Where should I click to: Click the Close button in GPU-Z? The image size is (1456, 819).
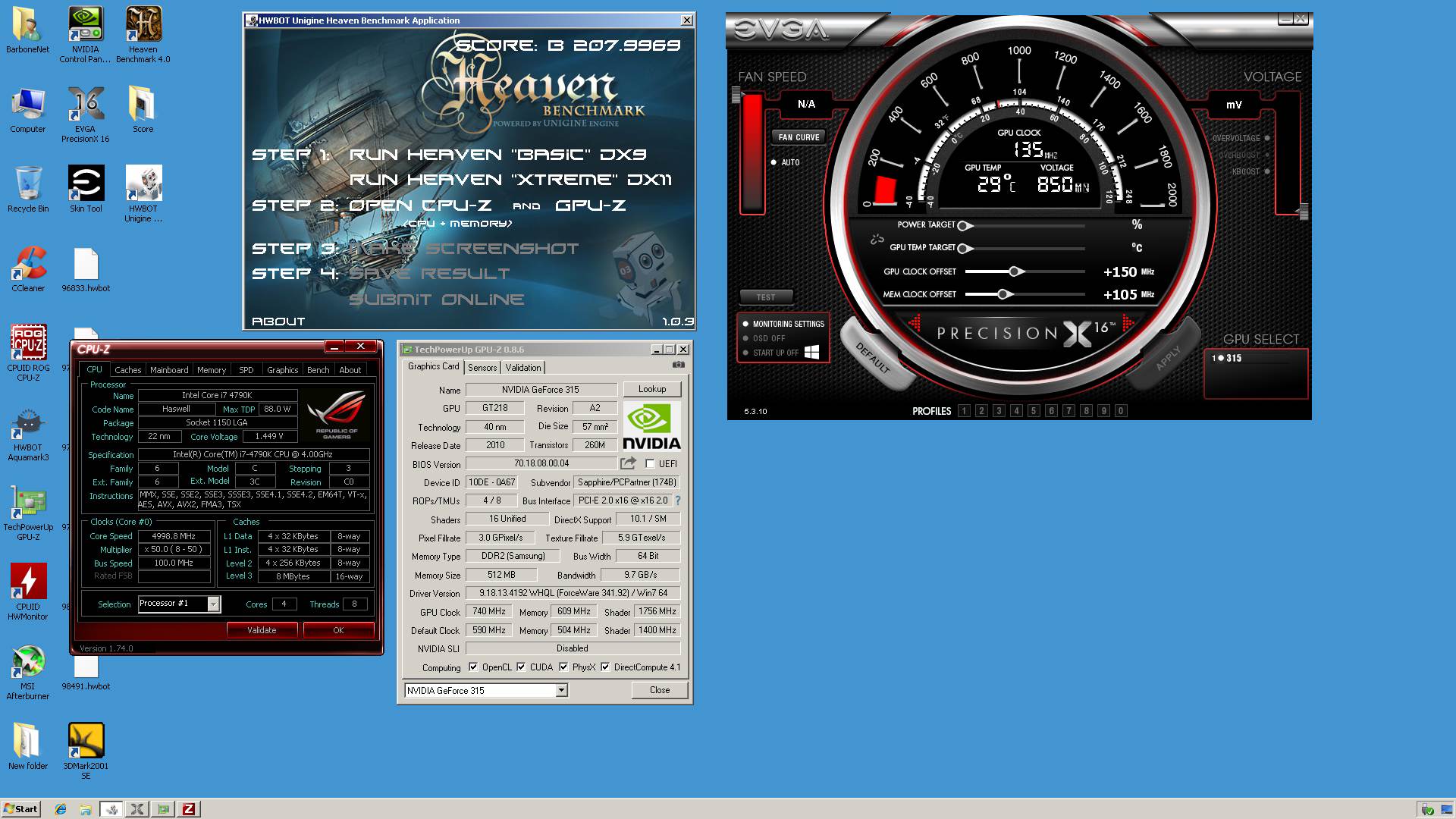pos(660,690)
